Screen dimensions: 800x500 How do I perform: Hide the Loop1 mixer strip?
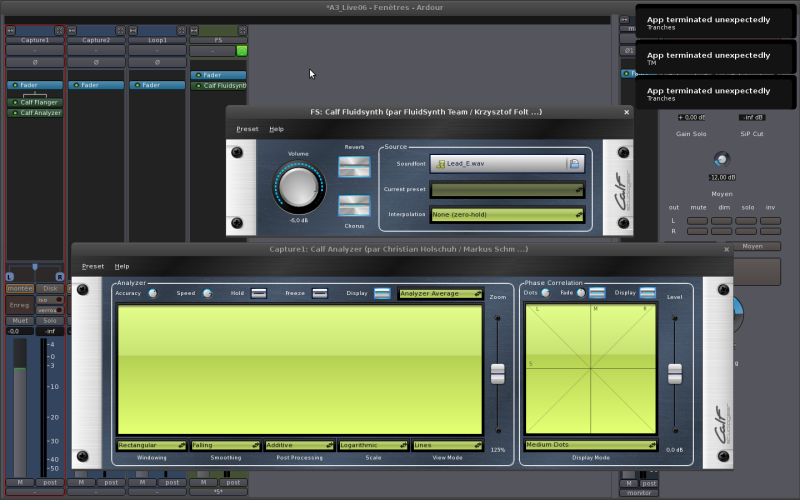[182, 31]
